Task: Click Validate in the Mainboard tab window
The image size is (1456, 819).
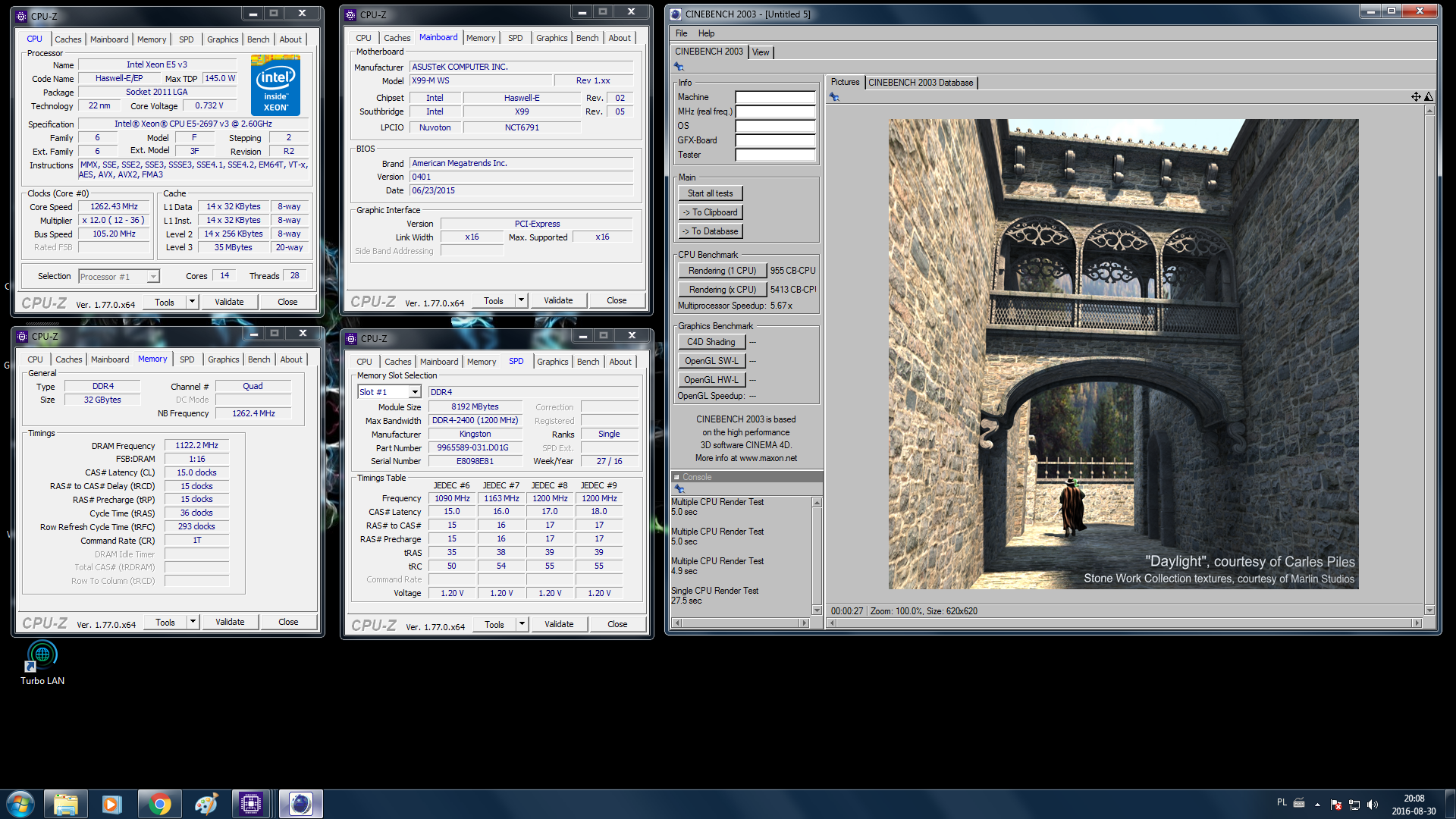Action: (558, 300)
